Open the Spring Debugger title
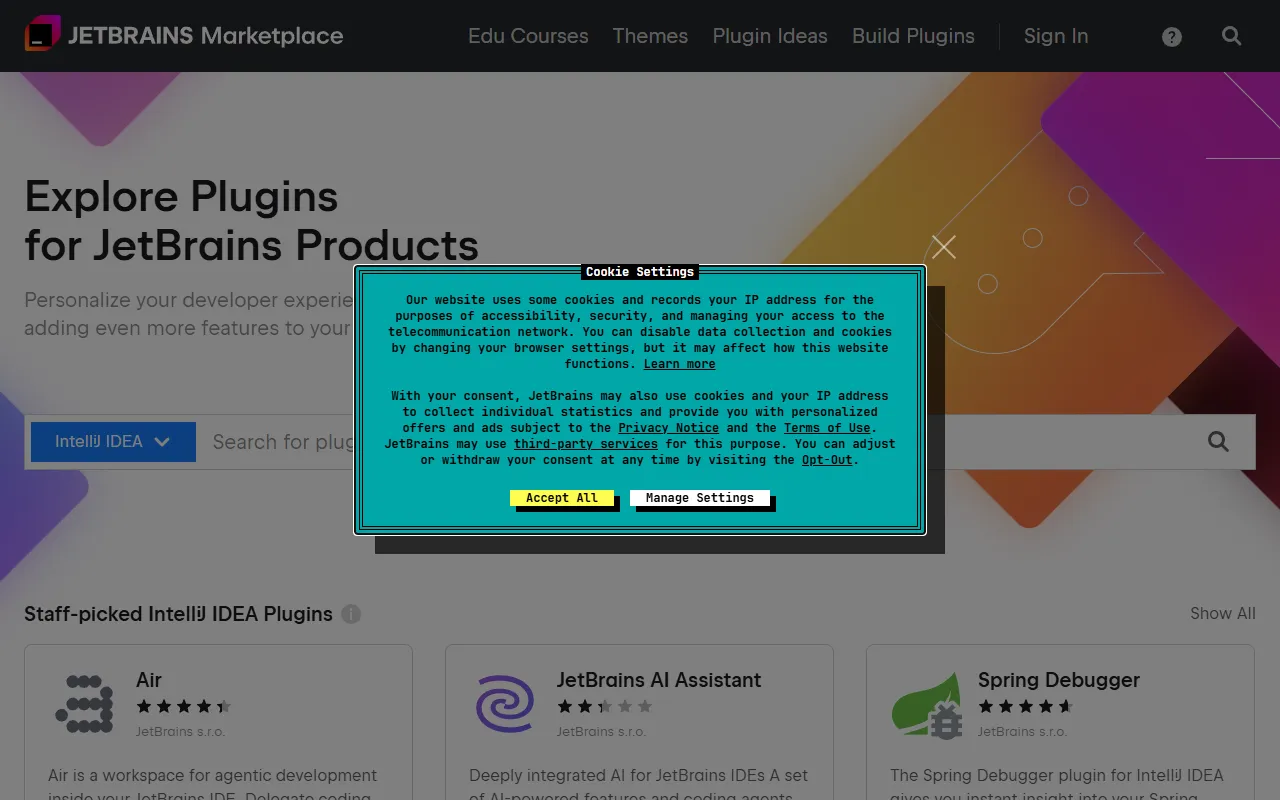 coord(1059,680)
